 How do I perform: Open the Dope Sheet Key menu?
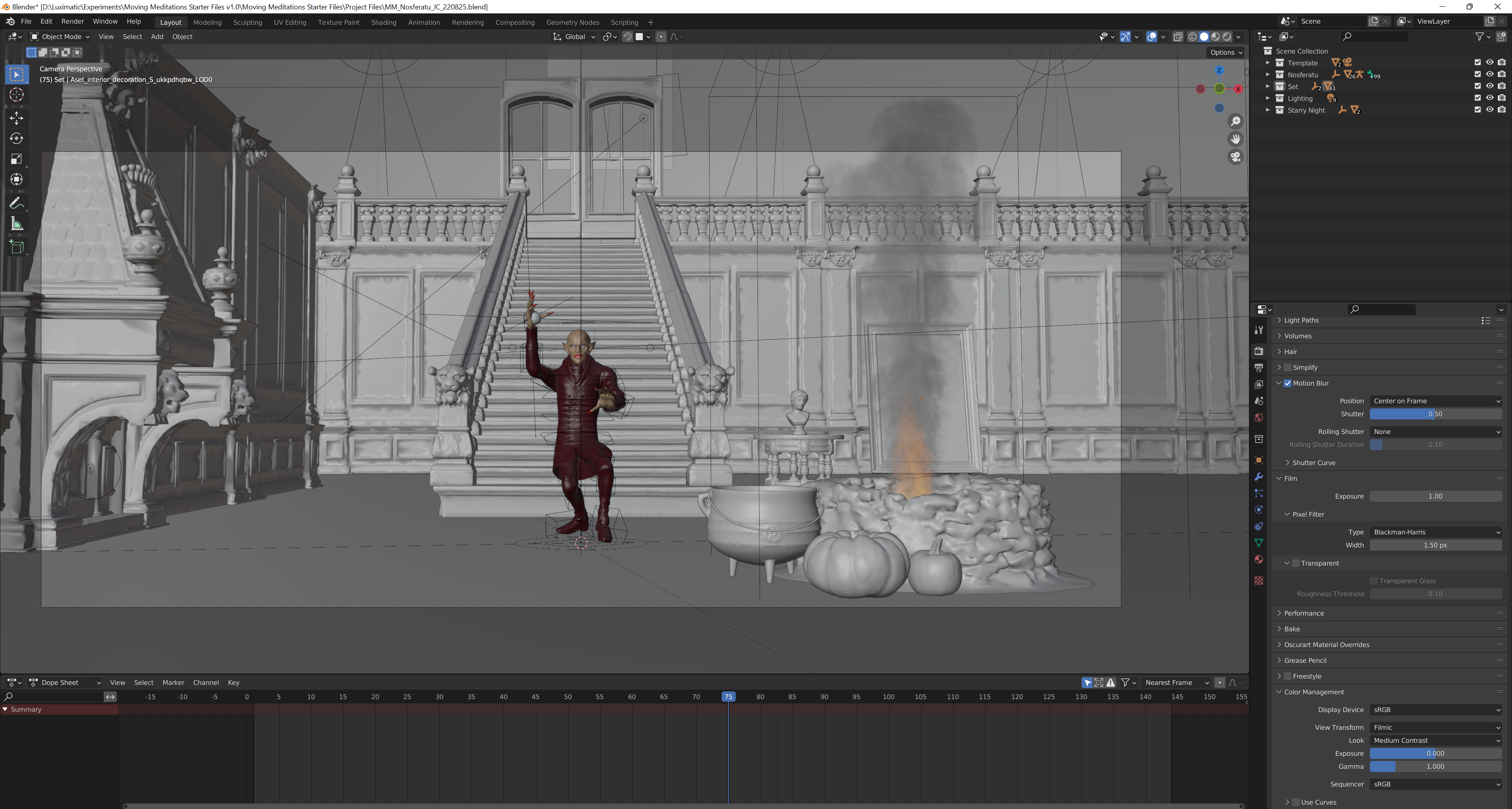coord(233,682)
